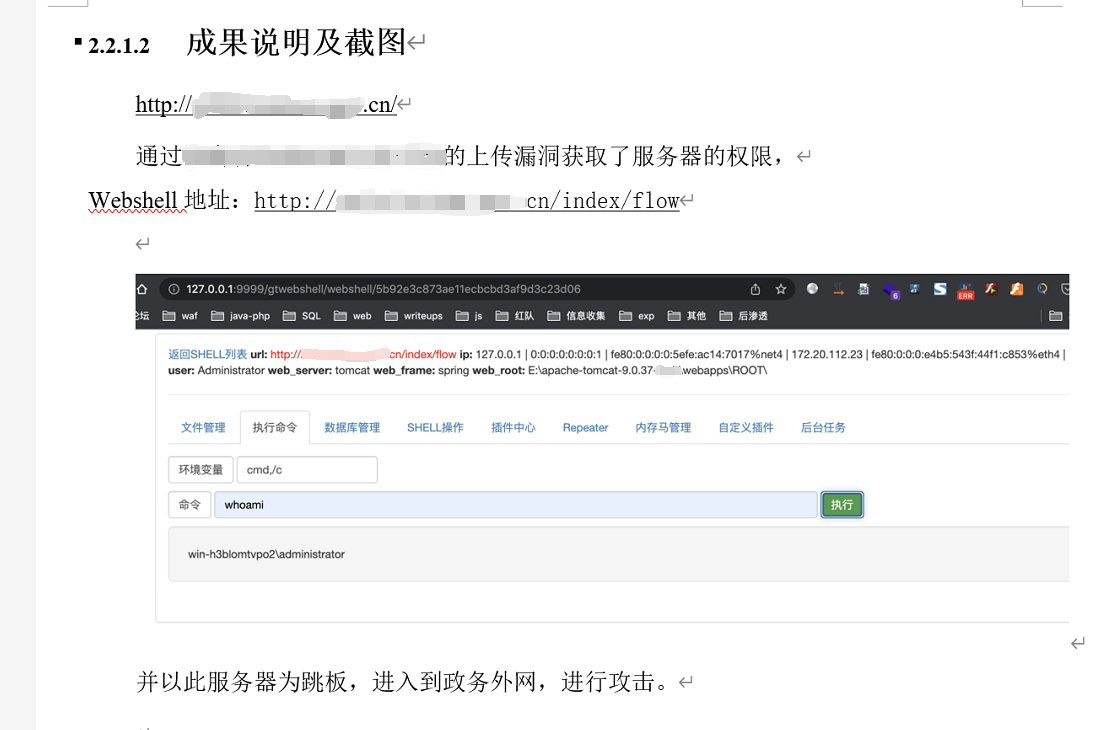The image size is (1113, 730).
Task: Click the site info icon in address bar
Action: tap(173, 289)
